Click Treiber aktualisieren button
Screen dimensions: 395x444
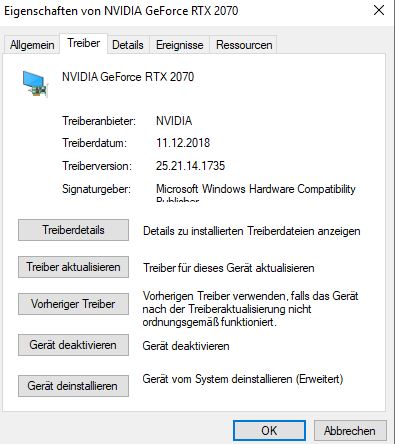(x=73, y=267)
